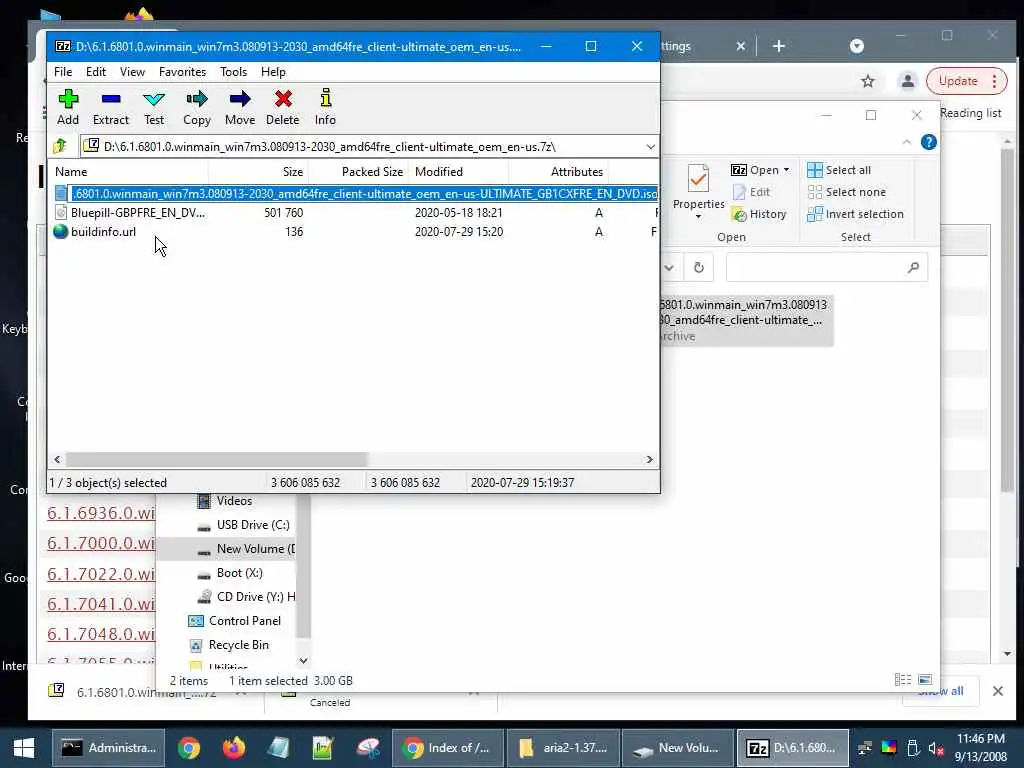Sort by Packed Size column
Viewport: 1024px width, 768px height.
click(x=359, y=172)
